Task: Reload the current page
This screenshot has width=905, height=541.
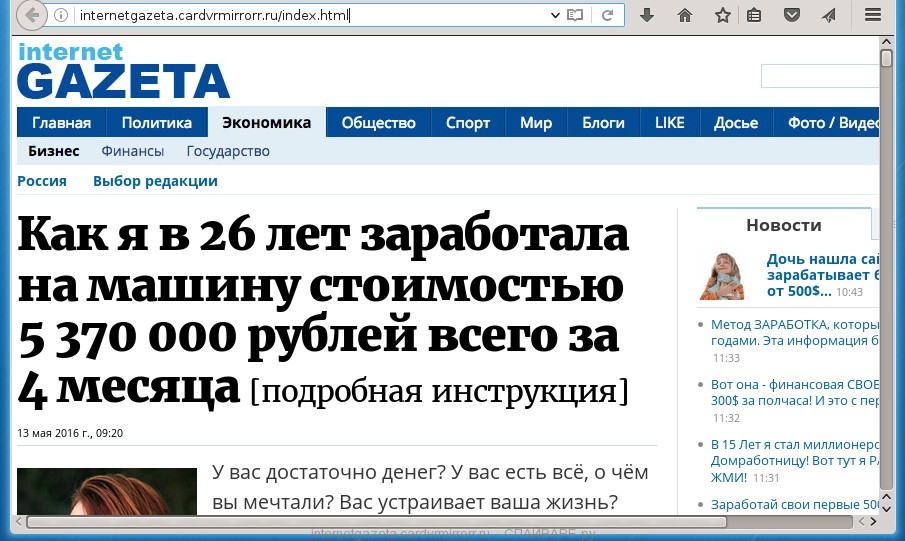Action: click(607, 16)
